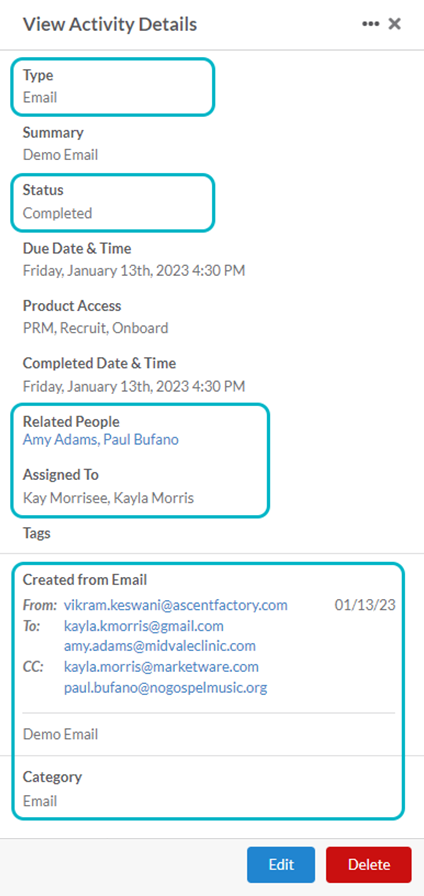Select the Status value Completed

click(x=57, y=213)
